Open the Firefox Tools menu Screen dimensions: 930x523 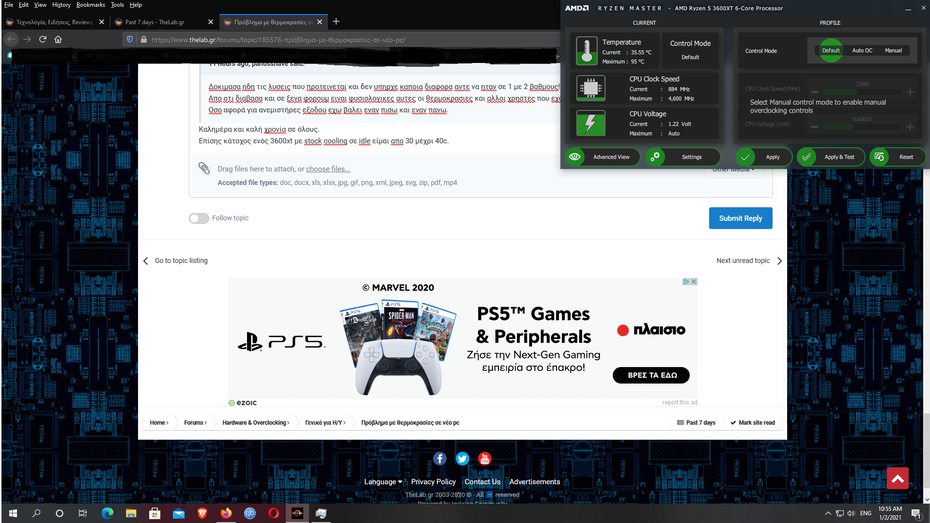[x=117, y=5]
